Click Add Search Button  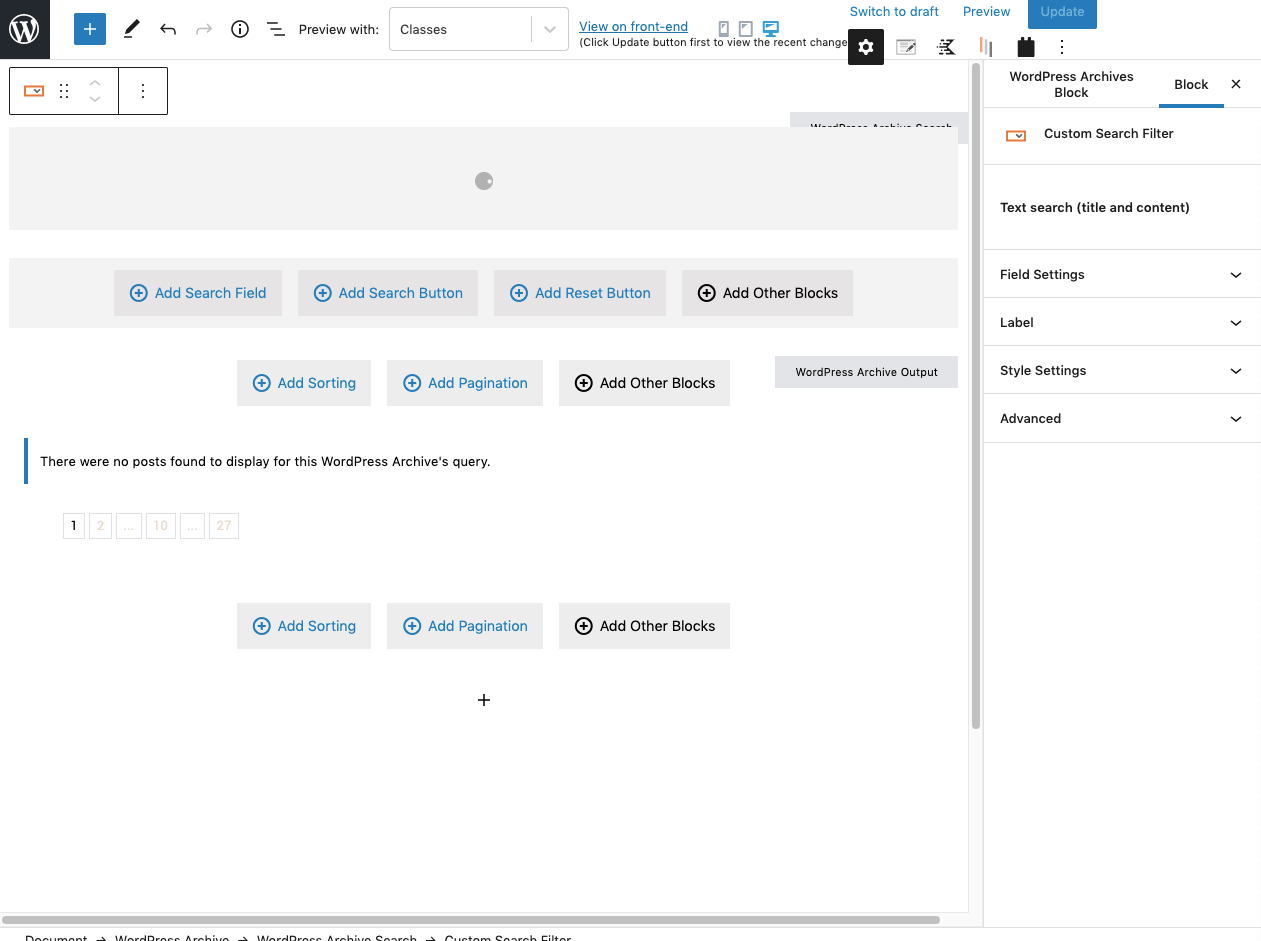coord(388,293)
